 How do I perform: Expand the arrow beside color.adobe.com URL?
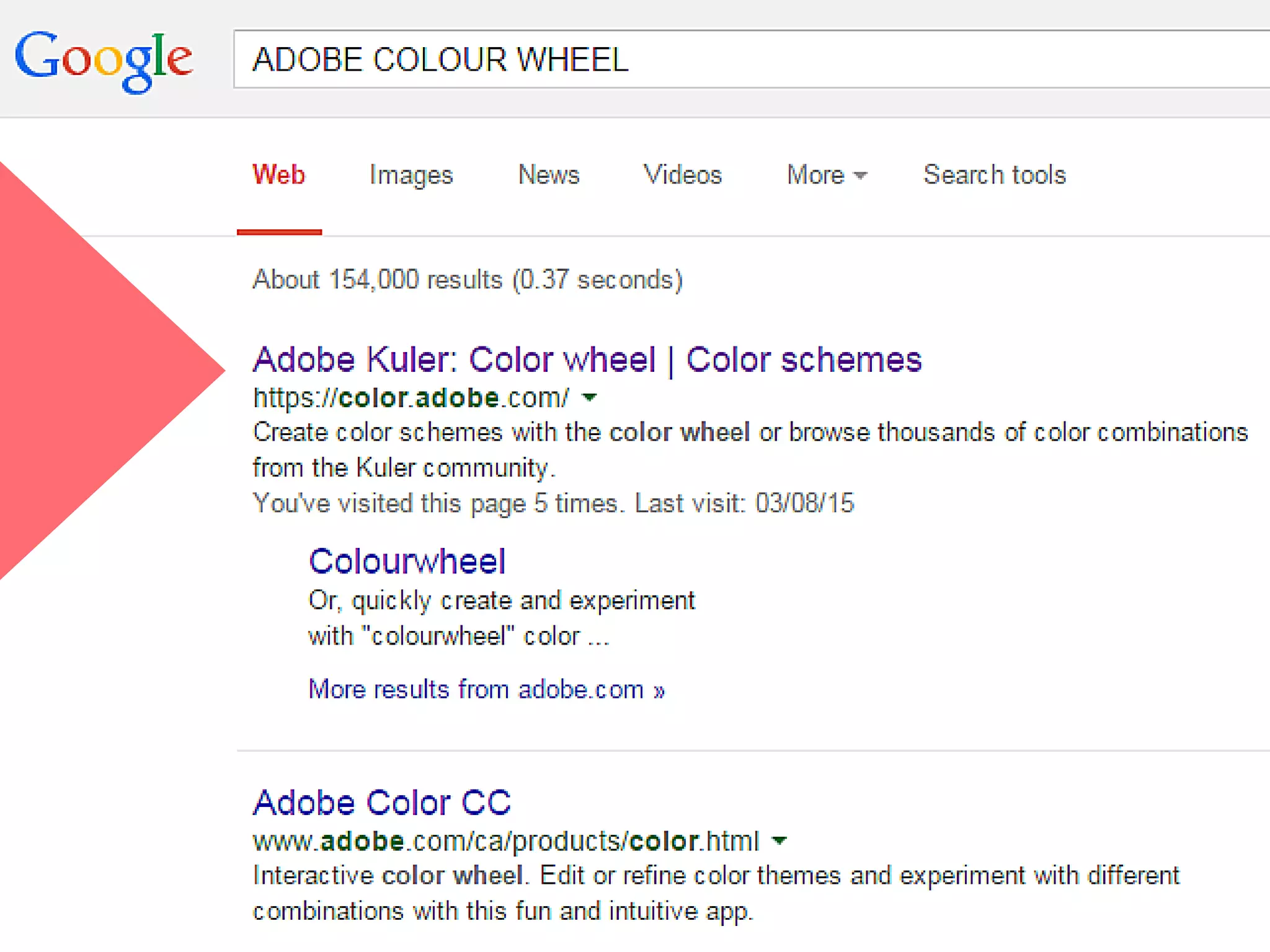tap(590, 397)
